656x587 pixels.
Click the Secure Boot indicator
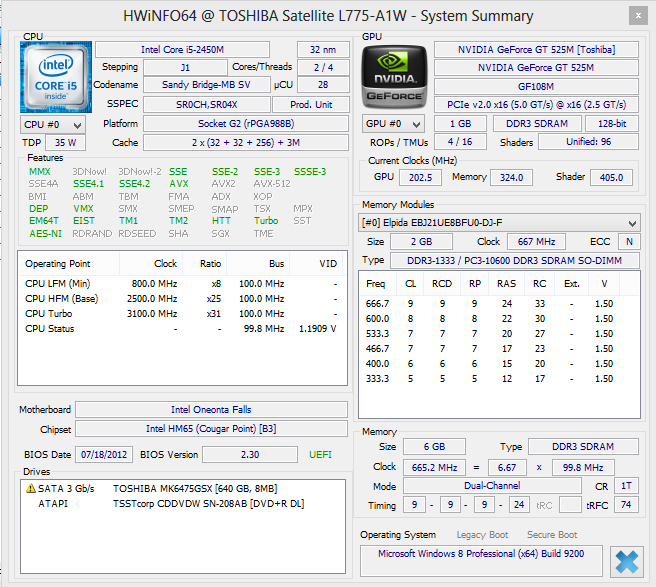(552, 535)
